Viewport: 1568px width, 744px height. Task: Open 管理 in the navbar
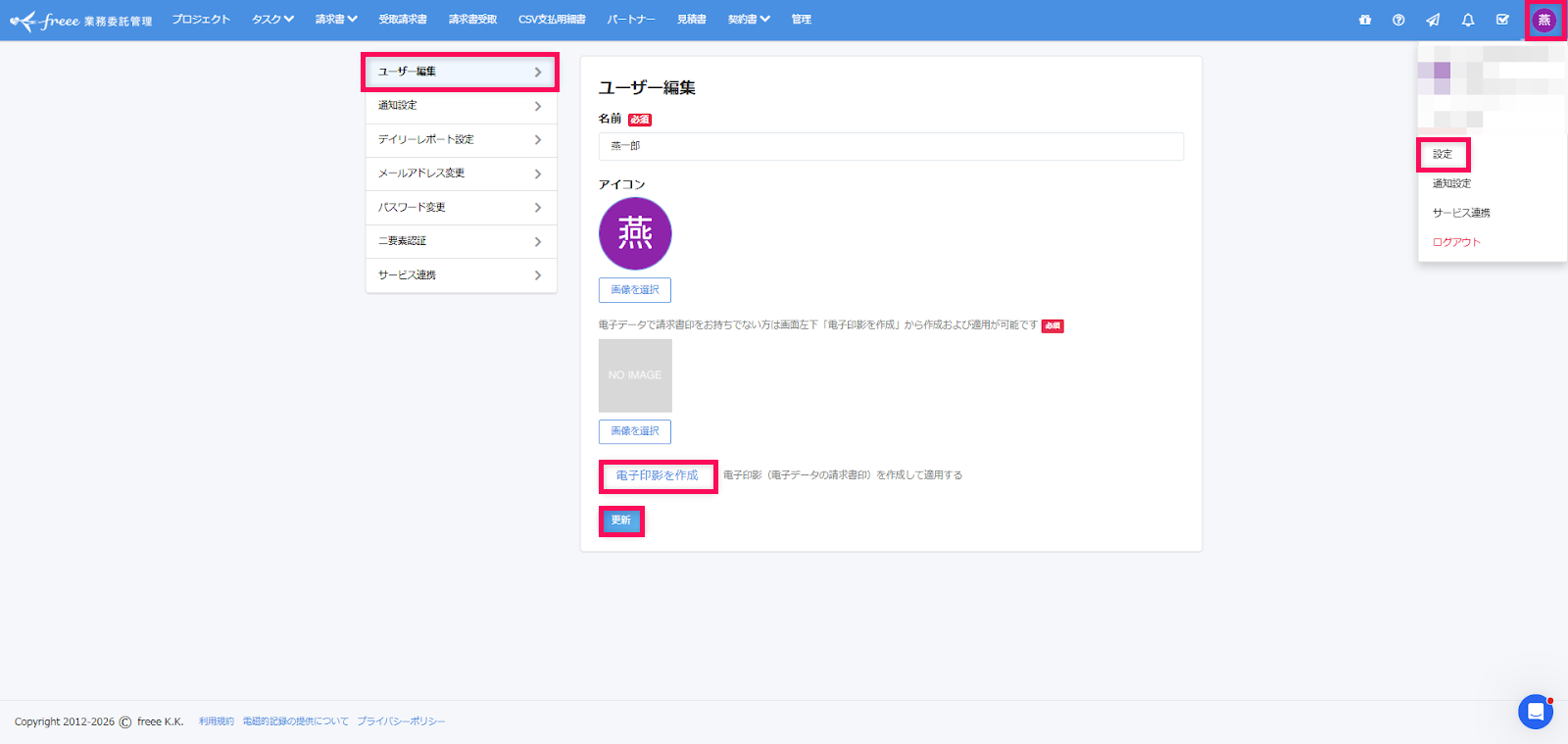point(801,20)
